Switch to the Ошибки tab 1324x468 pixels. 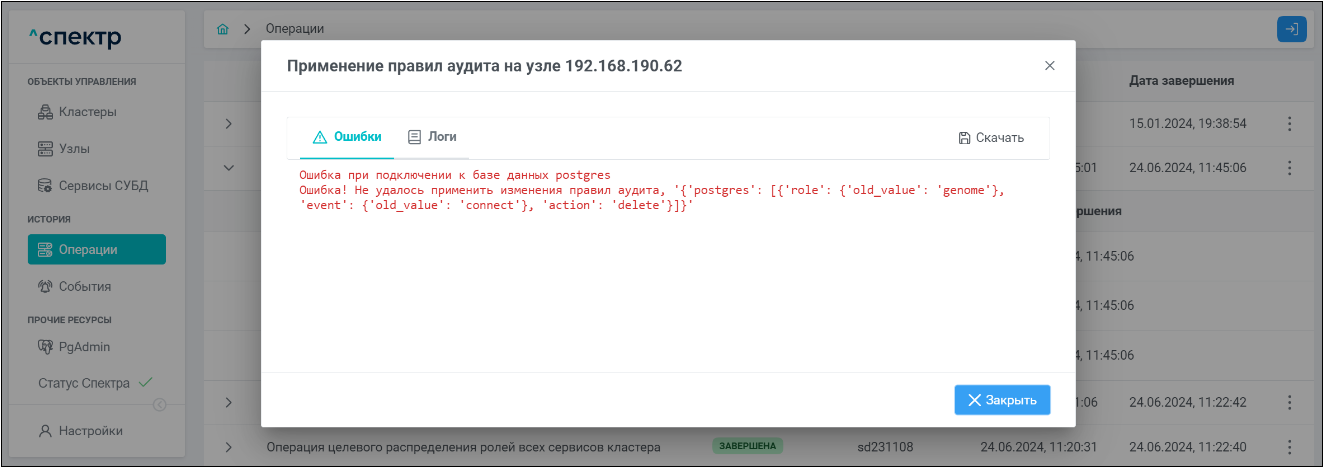pos(347,137)
